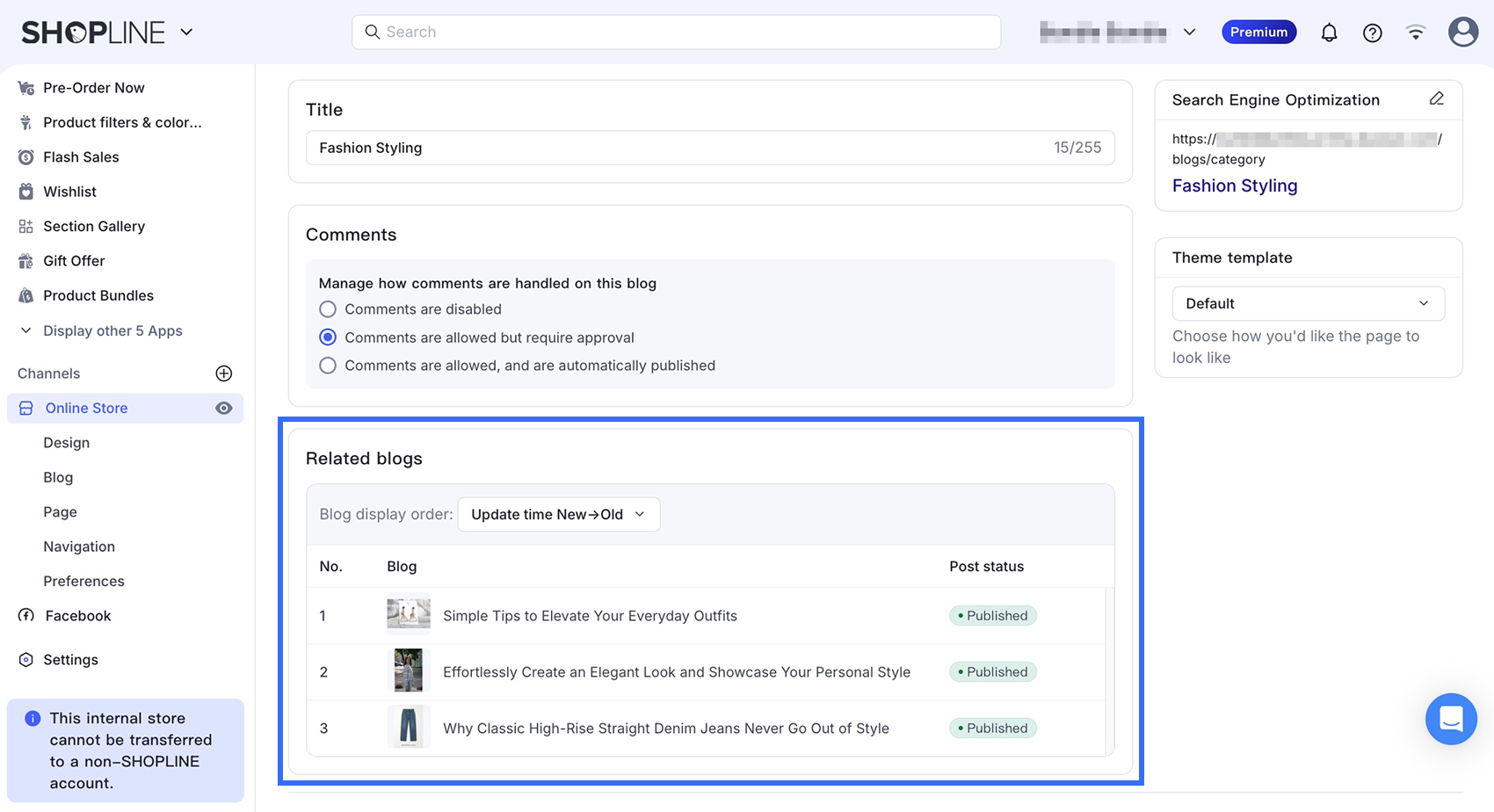This screenshot has width=1494, height=812.
Task: Open Preferences in the sidebar
Action: click(83, 581)
